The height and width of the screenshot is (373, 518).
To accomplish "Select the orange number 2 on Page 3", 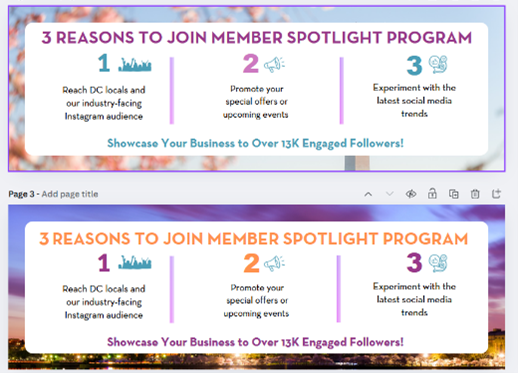I will pos(251,263).
